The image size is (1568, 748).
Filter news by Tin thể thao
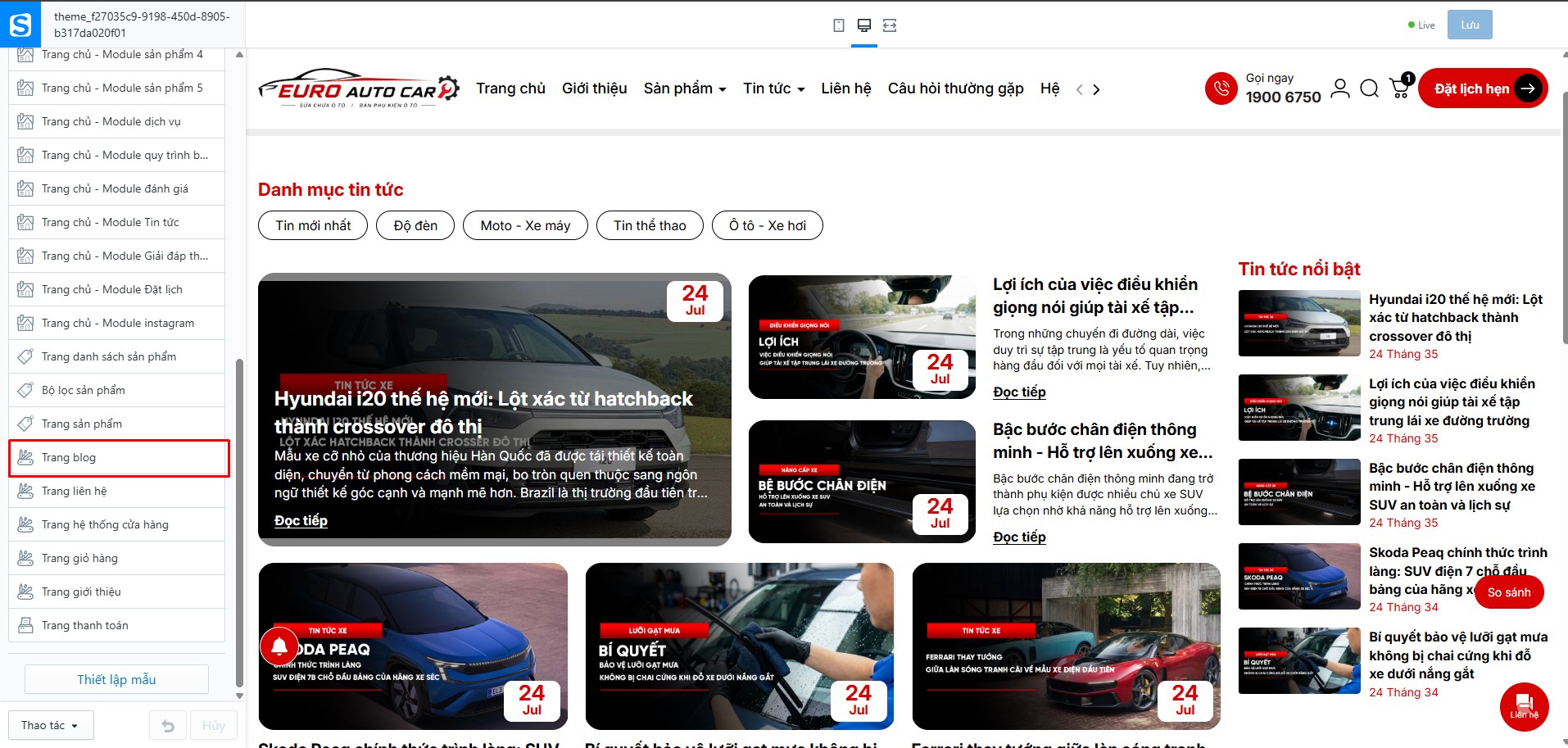(x=650, y=225)
